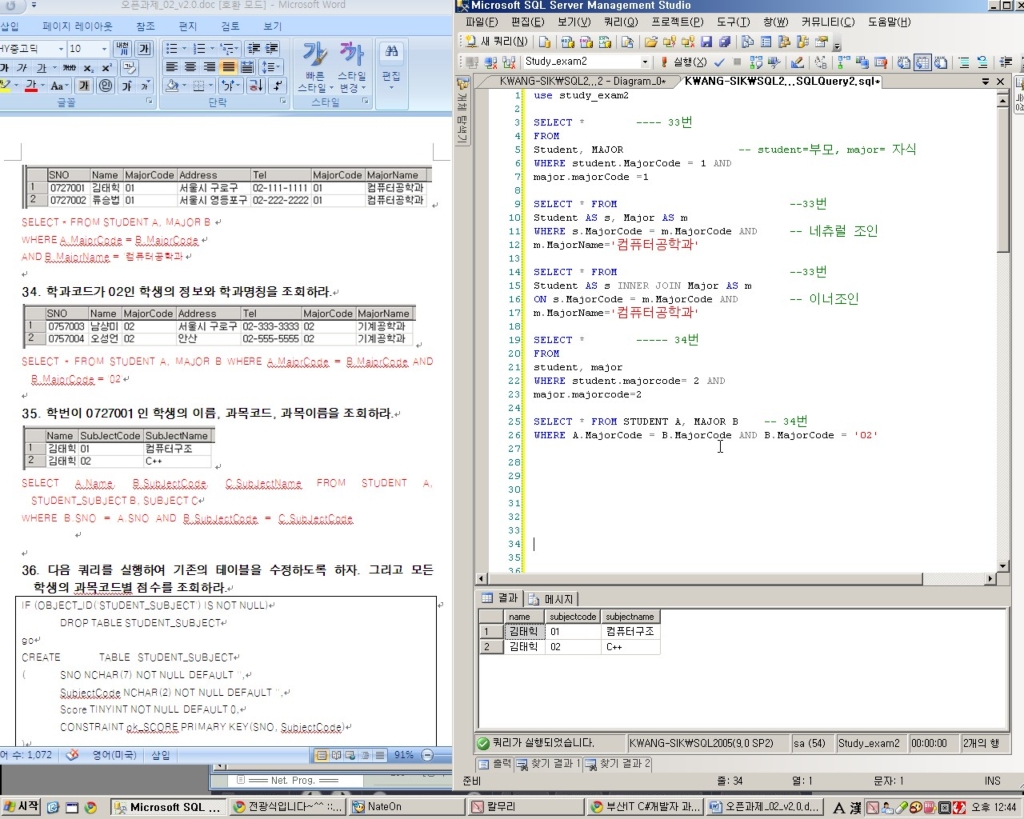Viewport: 1024px width, 819px height.
Task: Click the 편집 (Editing) binoculars button
Action: click(x=391, y=63)
